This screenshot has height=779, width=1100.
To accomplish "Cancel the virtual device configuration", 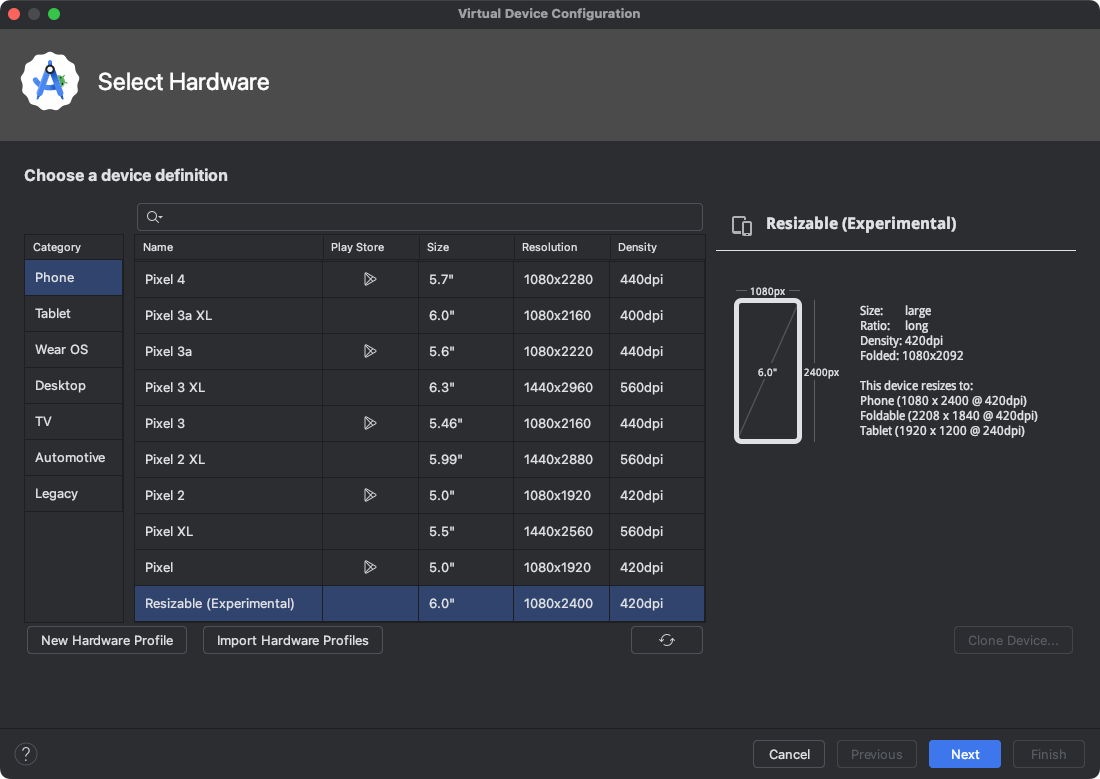I will [788, 754].
